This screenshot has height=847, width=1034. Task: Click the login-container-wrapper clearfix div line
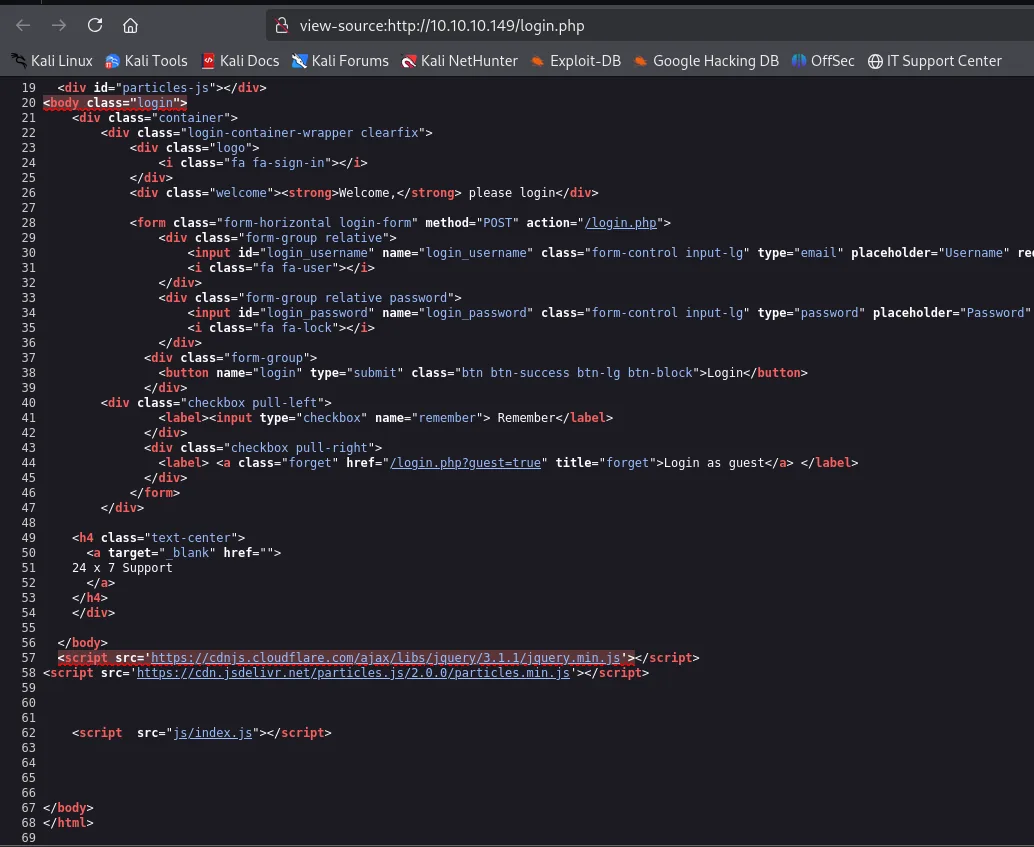point(266,133)
